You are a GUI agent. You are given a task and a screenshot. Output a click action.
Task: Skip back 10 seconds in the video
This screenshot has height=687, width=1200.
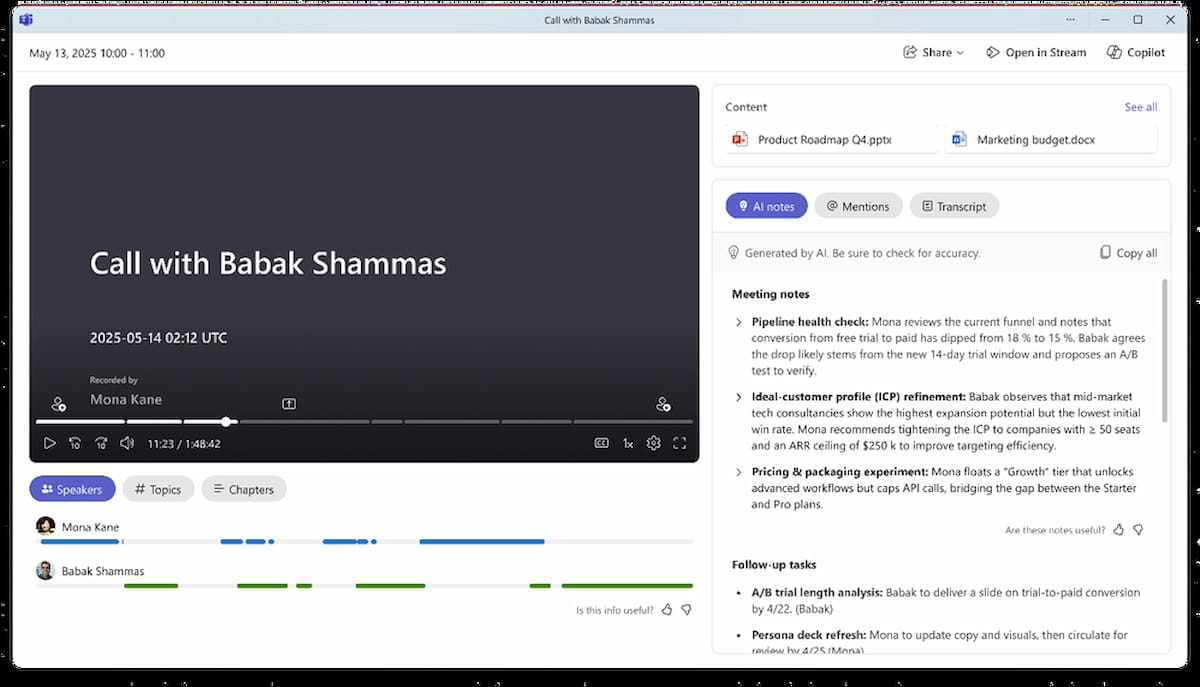(x=74, y=442)
